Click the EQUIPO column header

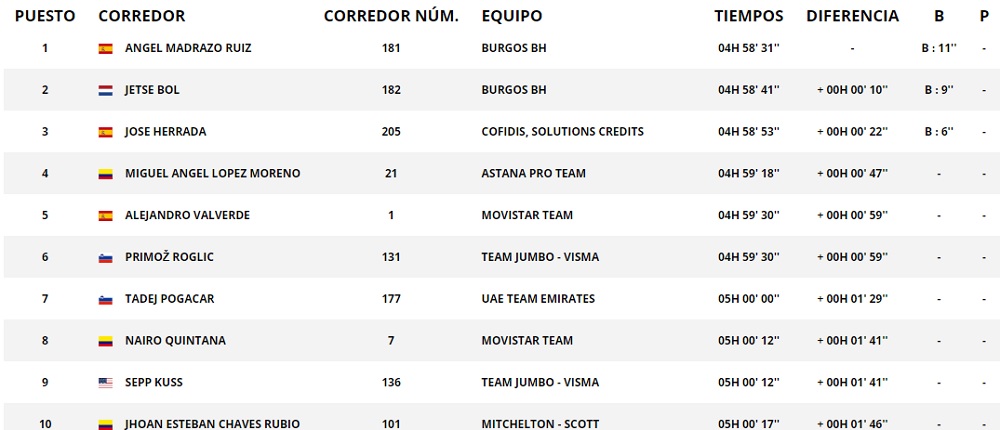click(512, 16)
